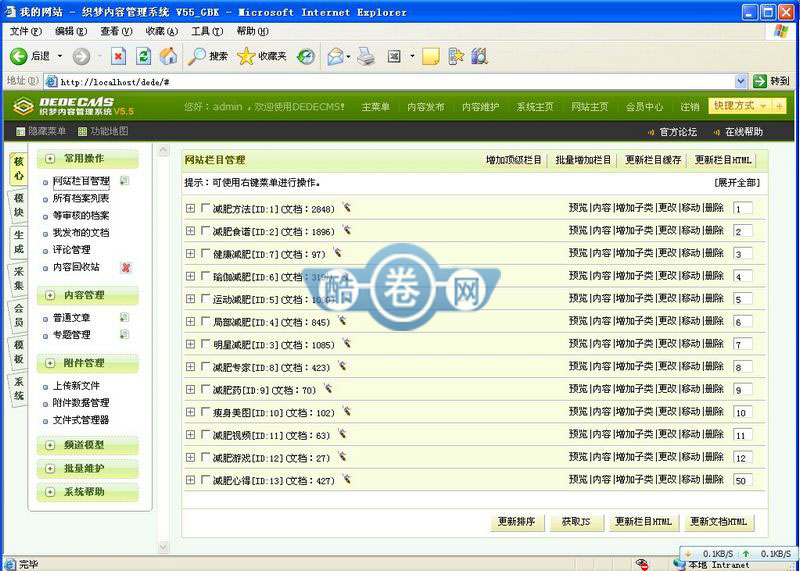Expand the 减肥游戏[ID:12] category
This screenshot has height=571, width=800.
pyautogui.click(x=190, y=457)
